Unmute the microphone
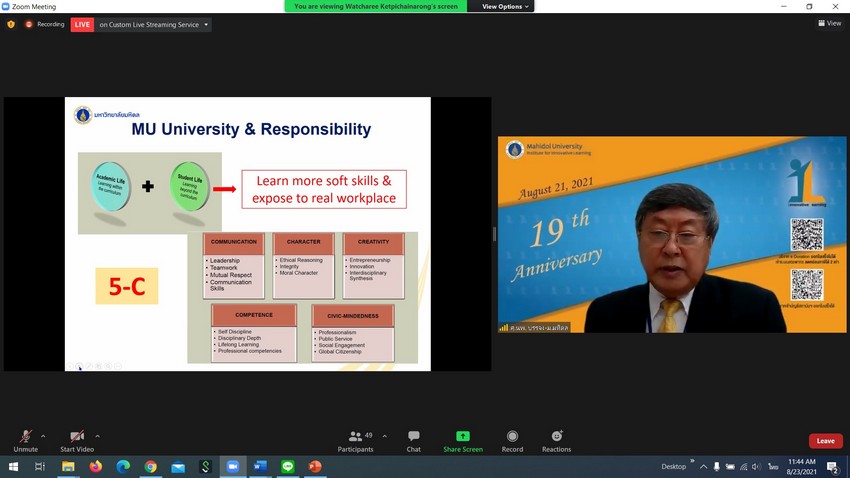 pyautogui.click(x=25, y=438)
